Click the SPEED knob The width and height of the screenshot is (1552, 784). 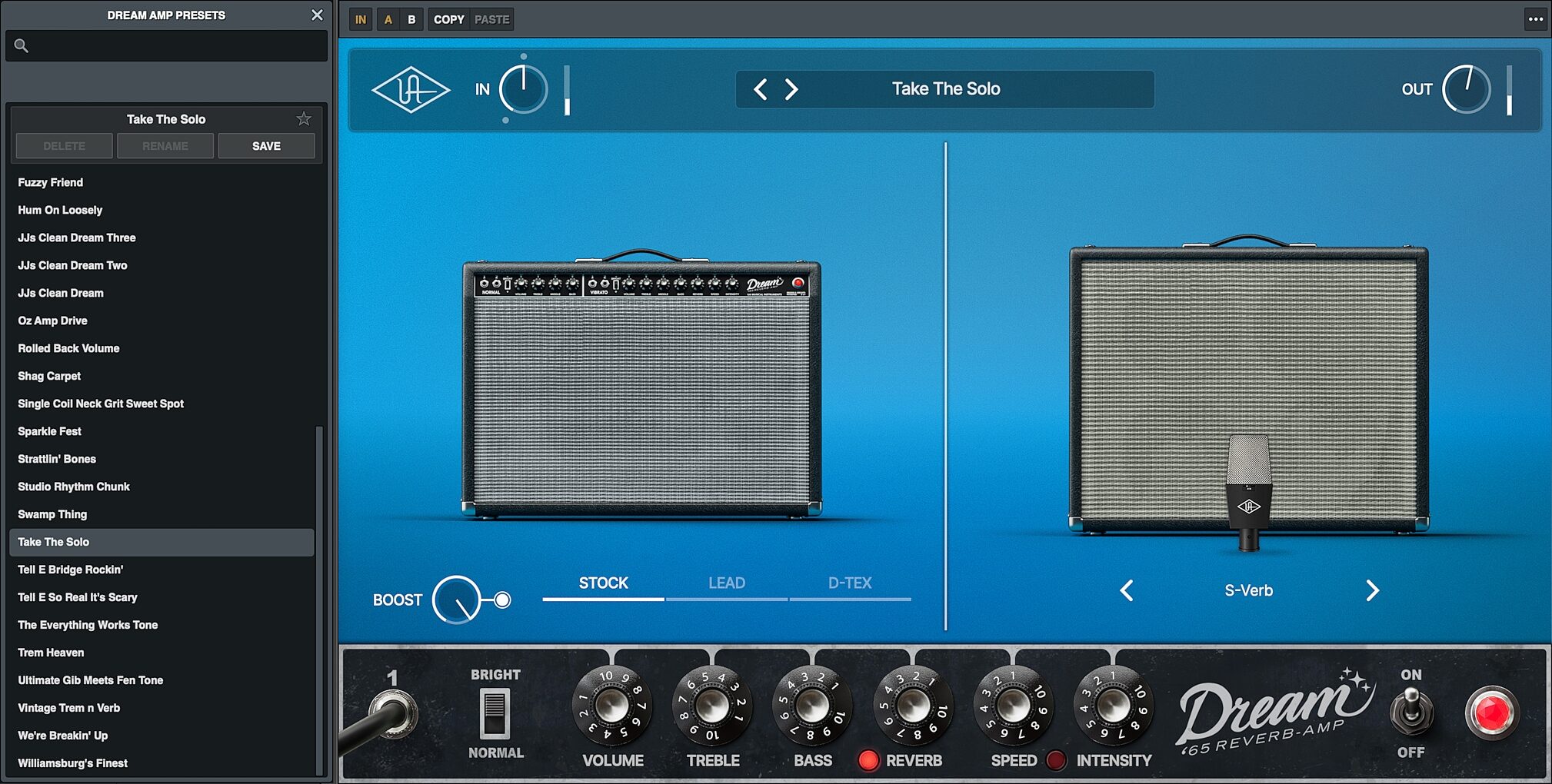(1013, 706)
